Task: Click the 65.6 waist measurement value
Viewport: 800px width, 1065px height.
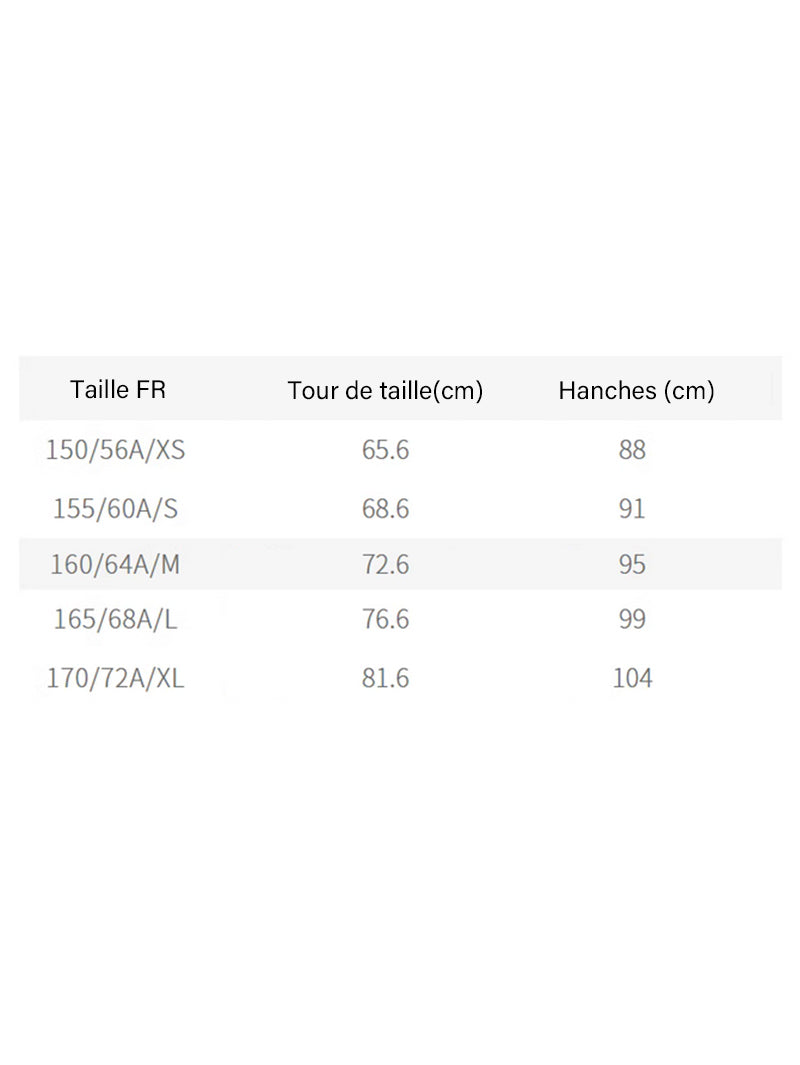Action: [x=385, y=450]
